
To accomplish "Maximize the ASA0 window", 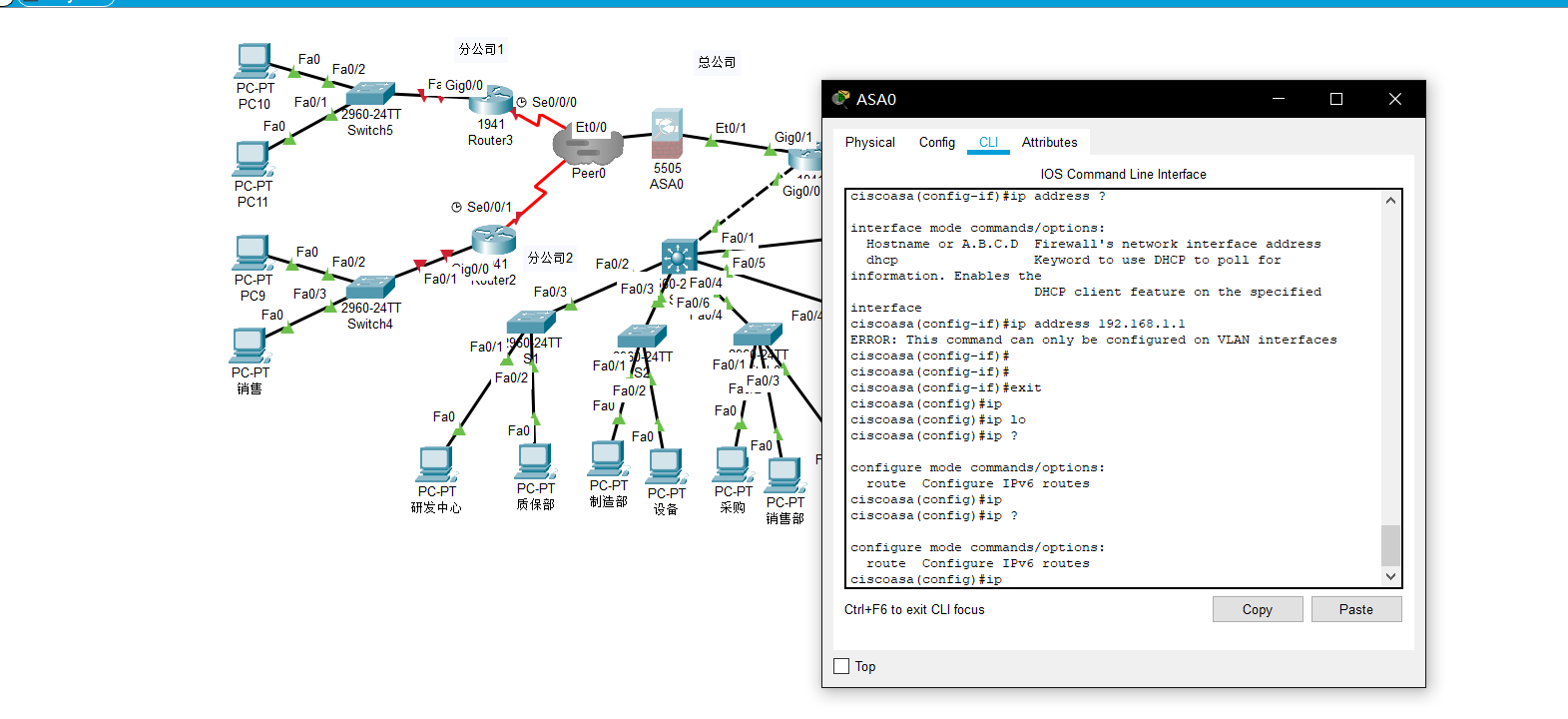I will pos(1336,99).
